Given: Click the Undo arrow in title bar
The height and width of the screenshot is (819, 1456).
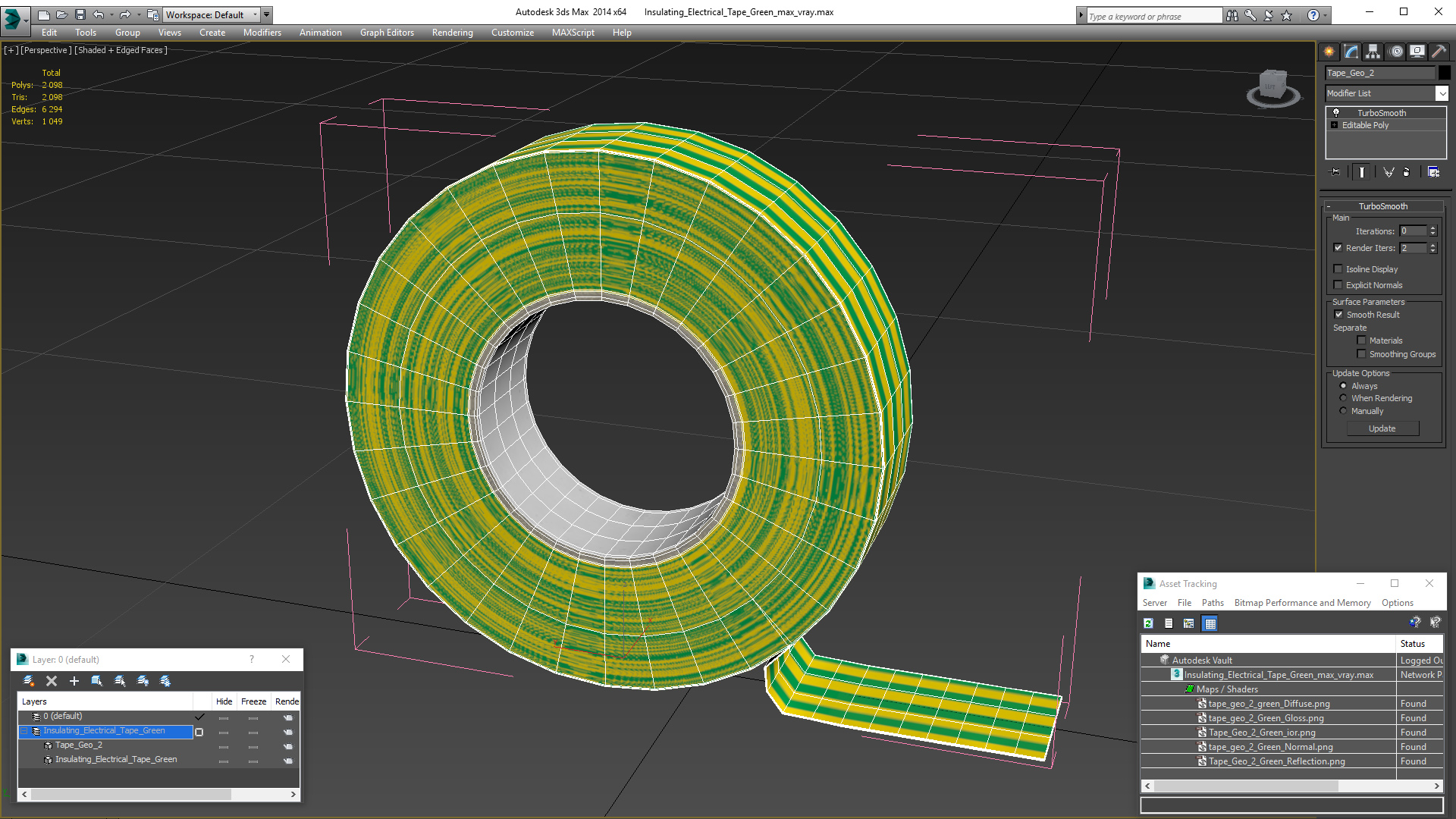Looking at the screenshot, I should pos(99,14).
